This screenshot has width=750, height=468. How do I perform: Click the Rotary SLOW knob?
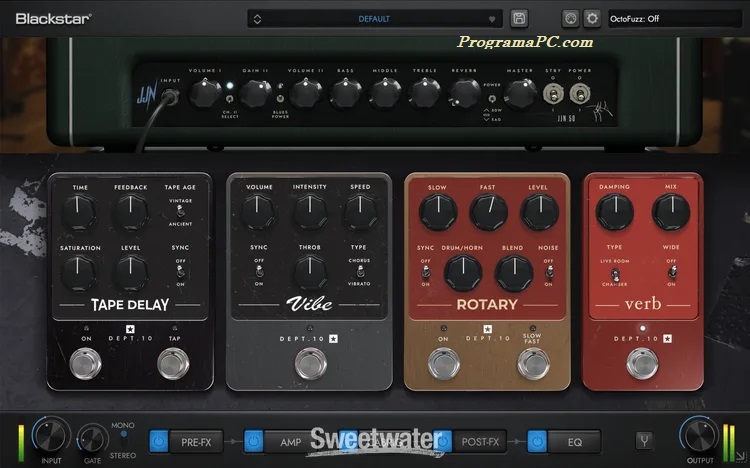click(438, 212)
